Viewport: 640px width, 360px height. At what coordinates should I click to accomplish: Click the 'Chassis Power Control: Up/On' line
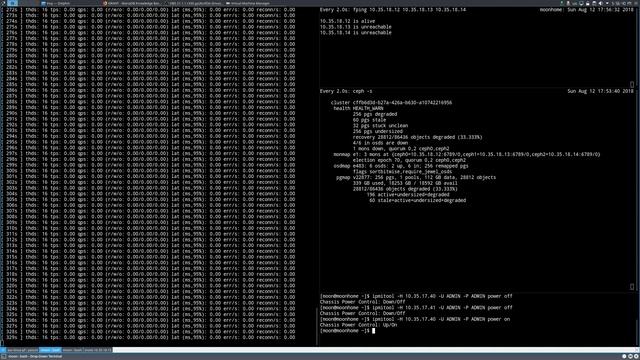point(358,325)
